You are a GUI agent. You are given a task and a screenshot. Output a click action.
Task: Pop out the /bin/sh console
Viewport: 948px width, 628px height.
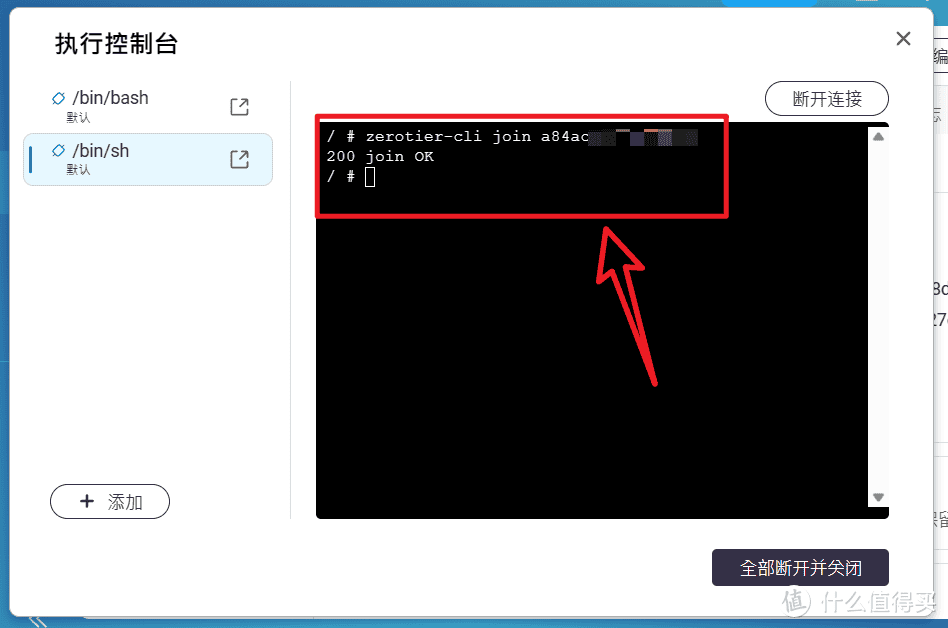pyautogui.click(x=239, y=160)
